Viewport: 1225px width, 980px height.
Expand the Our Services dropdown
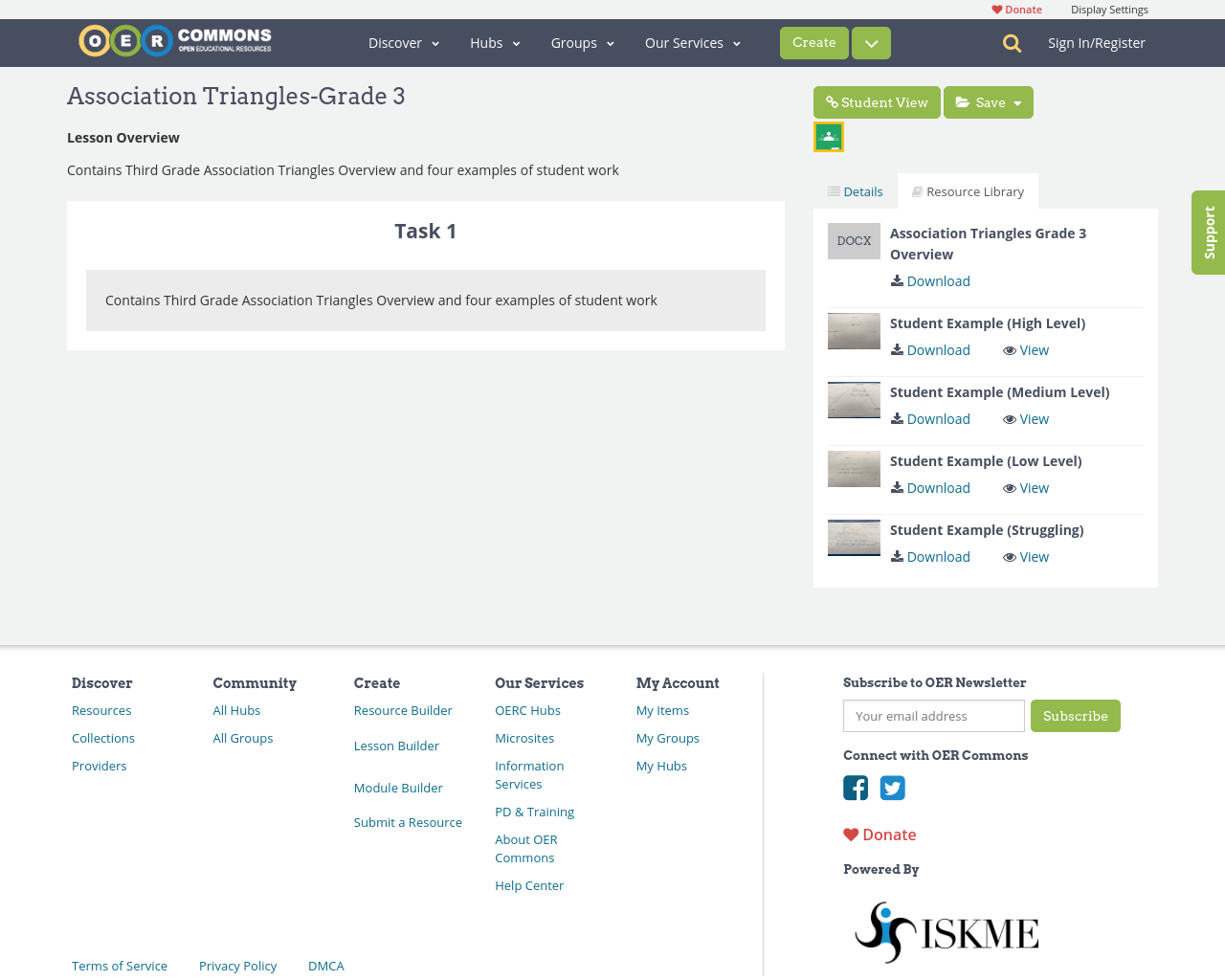(x=692, y=42)
